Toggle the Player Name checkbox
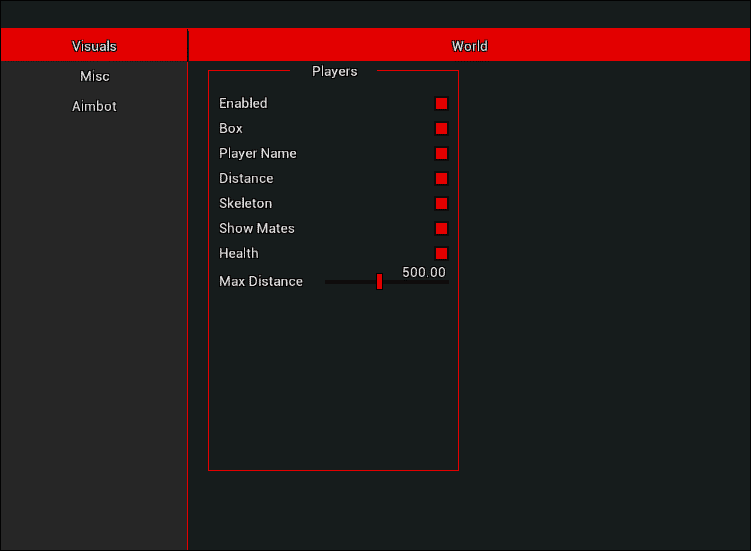The height and width of the screenshot is (551, 751). pyautogui.click(x=441, y=153)
